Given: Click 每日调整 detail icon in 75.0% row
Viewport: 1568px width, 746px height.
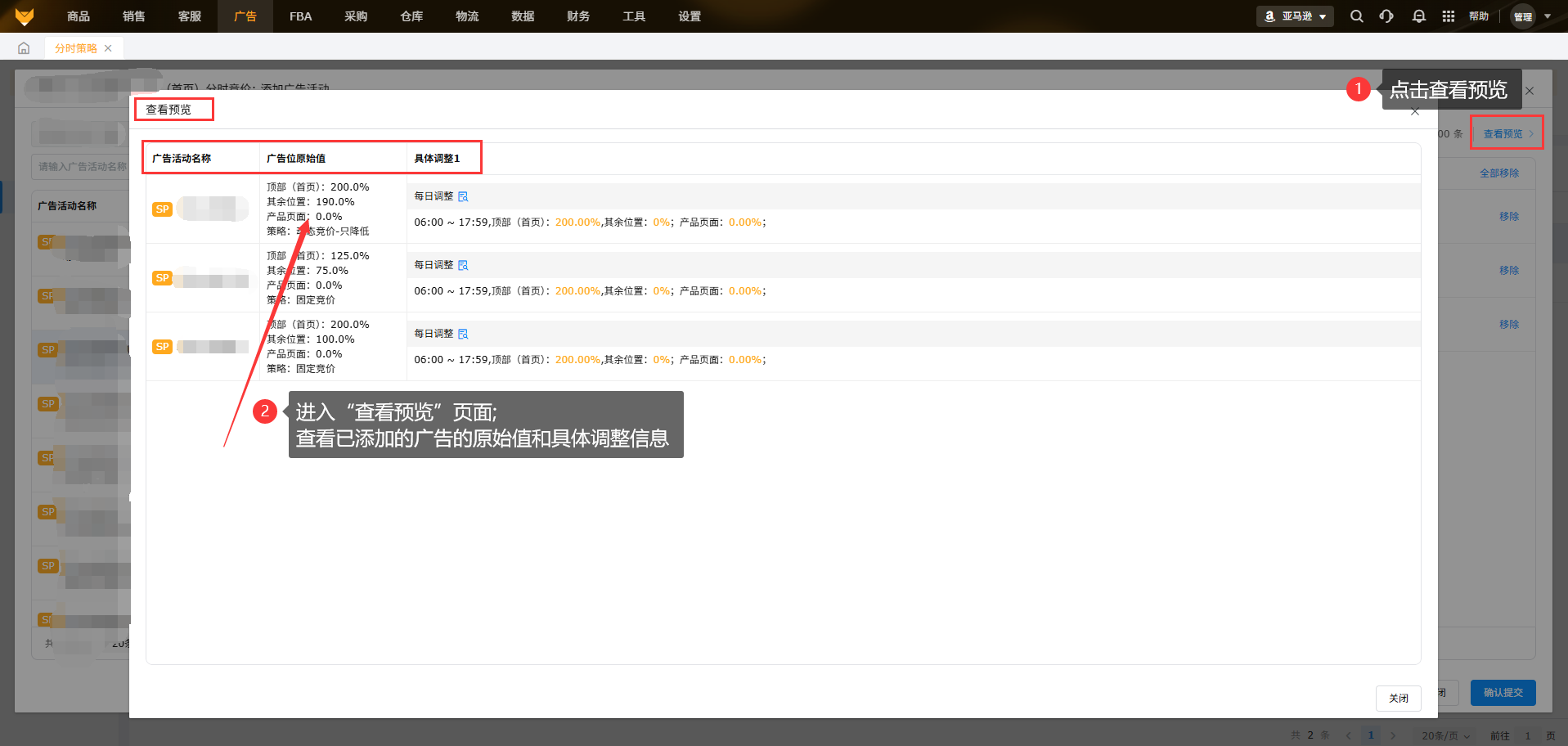Looking at the screenshot, I should (x=463, y=265).
